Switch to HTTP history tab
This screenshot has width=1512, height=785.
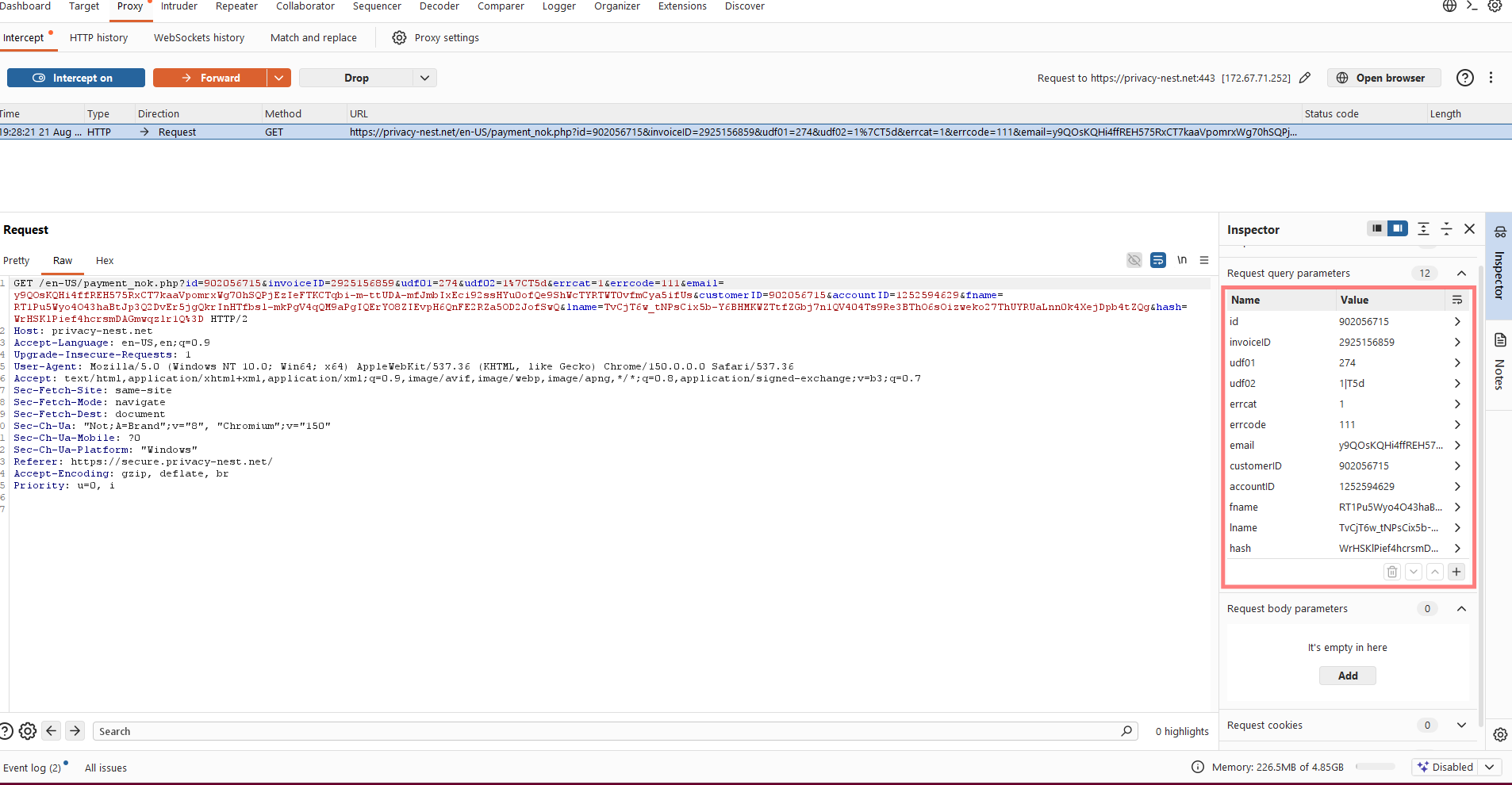click(98, 37)
